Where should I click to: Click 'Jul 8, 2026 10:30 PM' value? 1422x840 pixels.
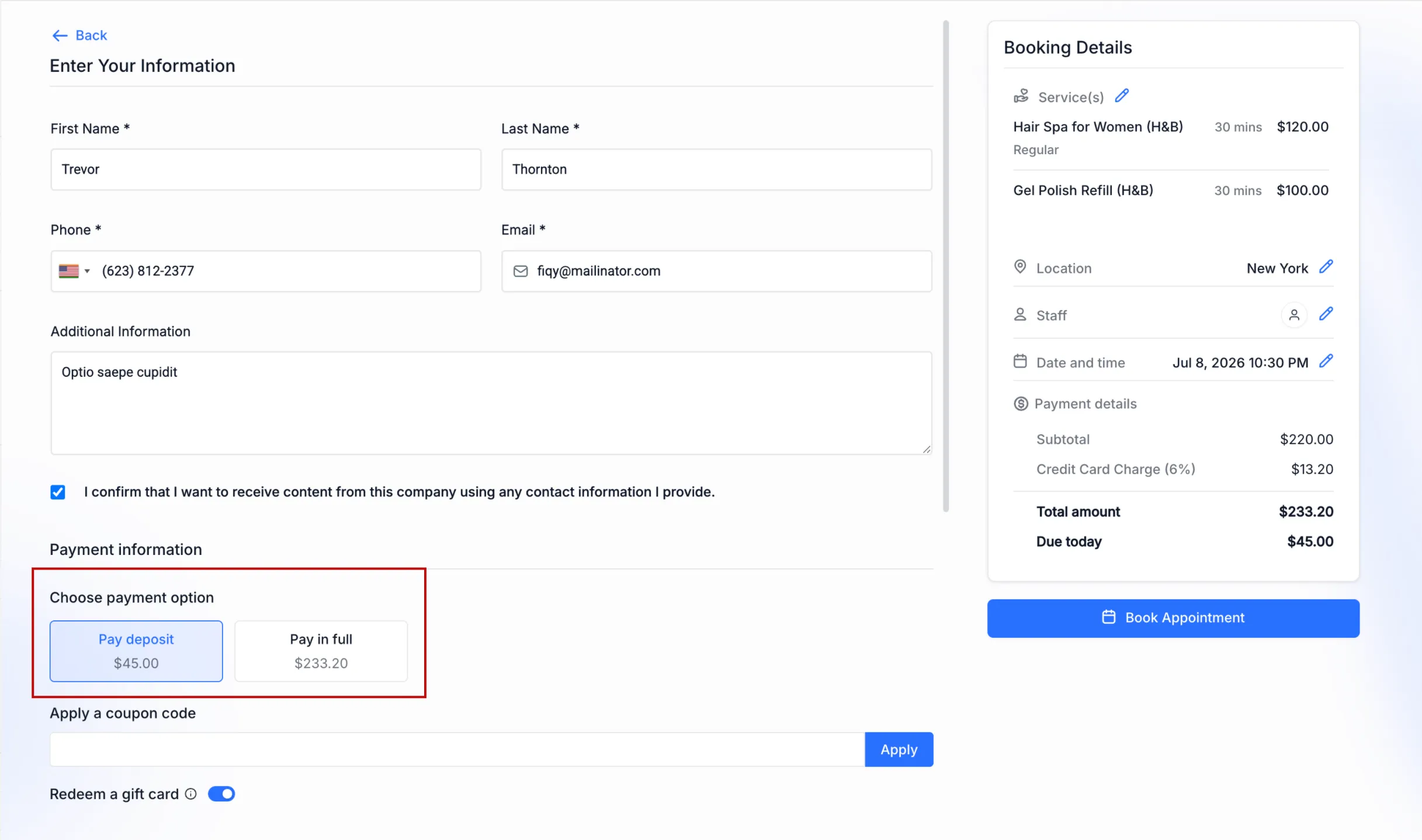click(1240, 363)
